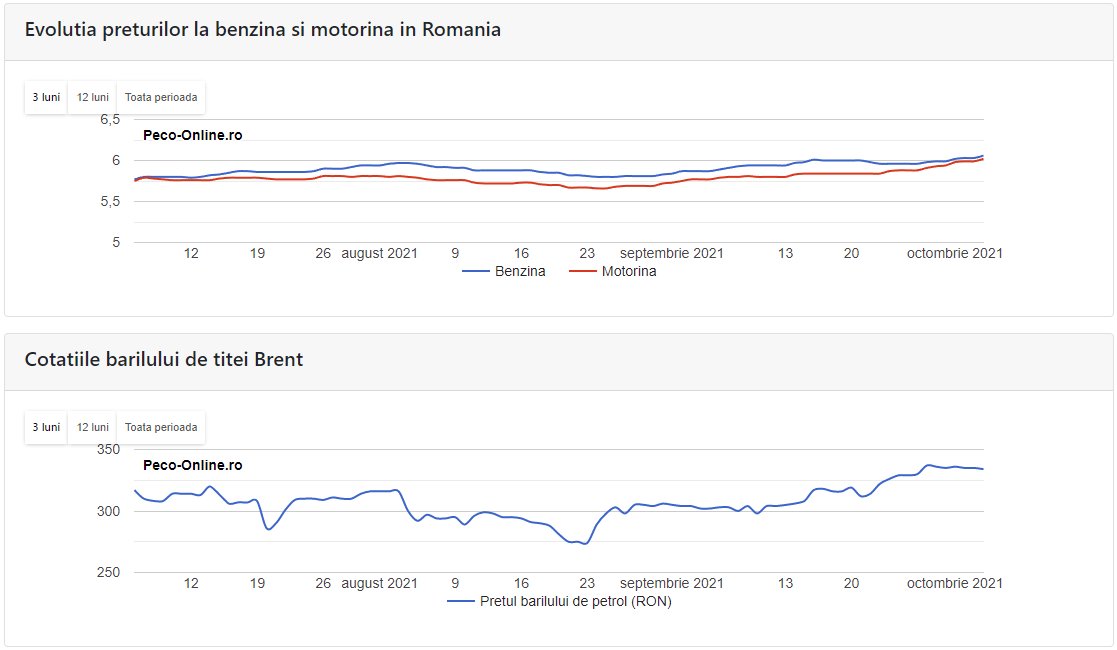Click Peco-Online.ro watermark in Brent chart
The width and height of the screenshot is (1117, 650).
click(x=193, y=465)
